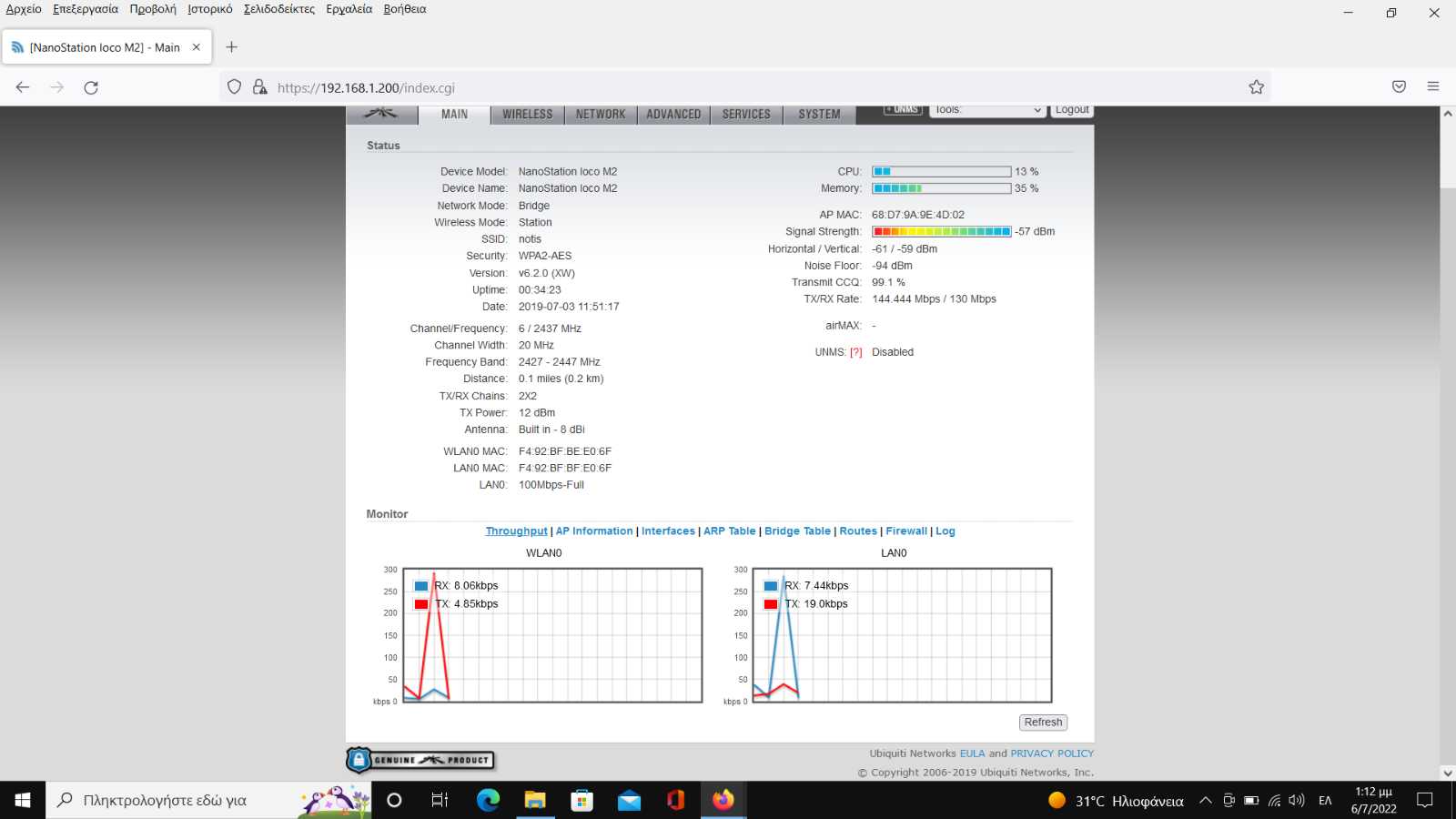Open the Σελιδοδείκτες menu
This screenshot has height=819, width=1456.
[x=279, y=9]
